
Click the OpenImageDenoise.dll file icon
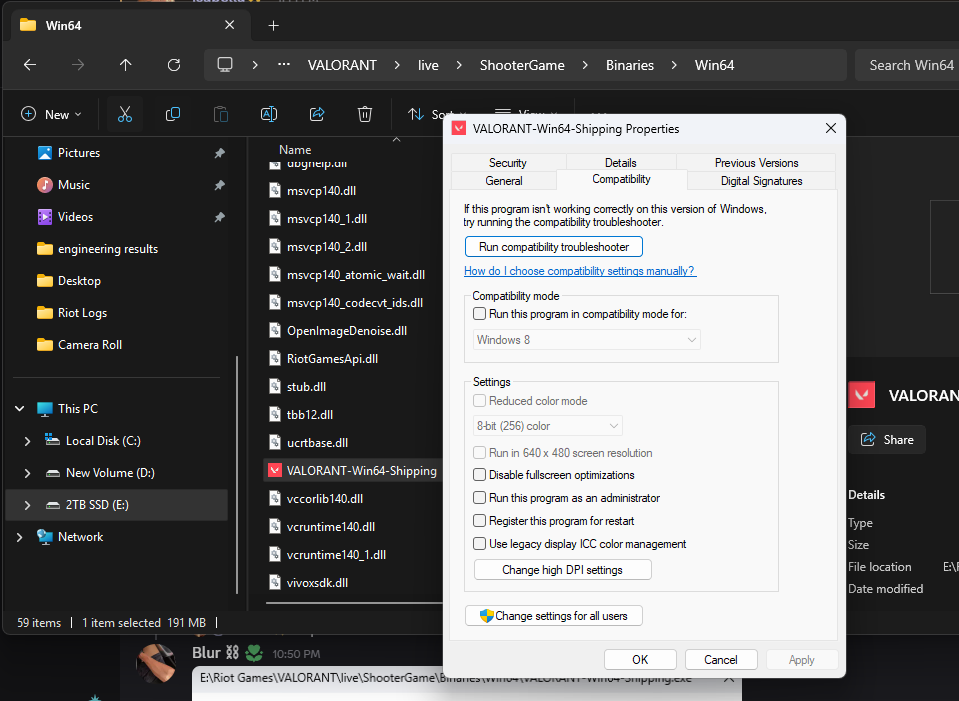coord(275,330)
